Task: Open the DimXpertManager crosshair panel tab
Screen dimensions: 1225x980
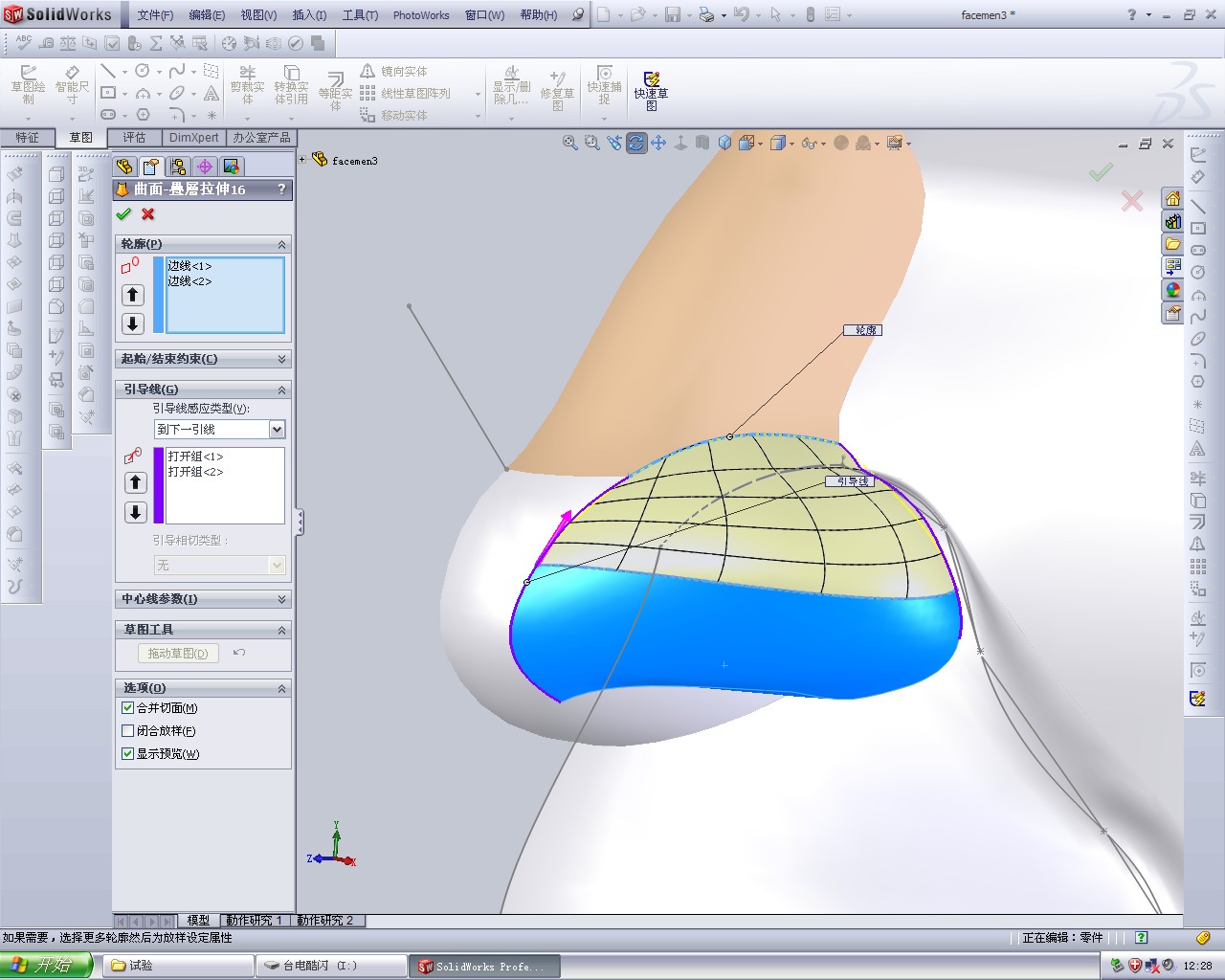Action: [x=205, y=167]
